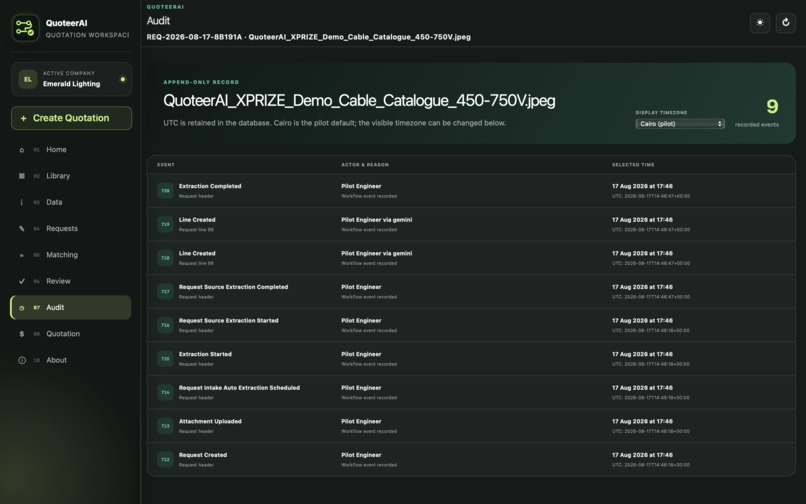Click the About info icon
806x504 pixels.
tap(22, 361)
